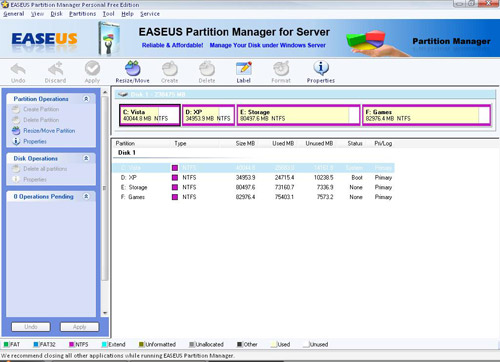
Task: Select the D: XP row in list
Action: (x=253, y=178)
